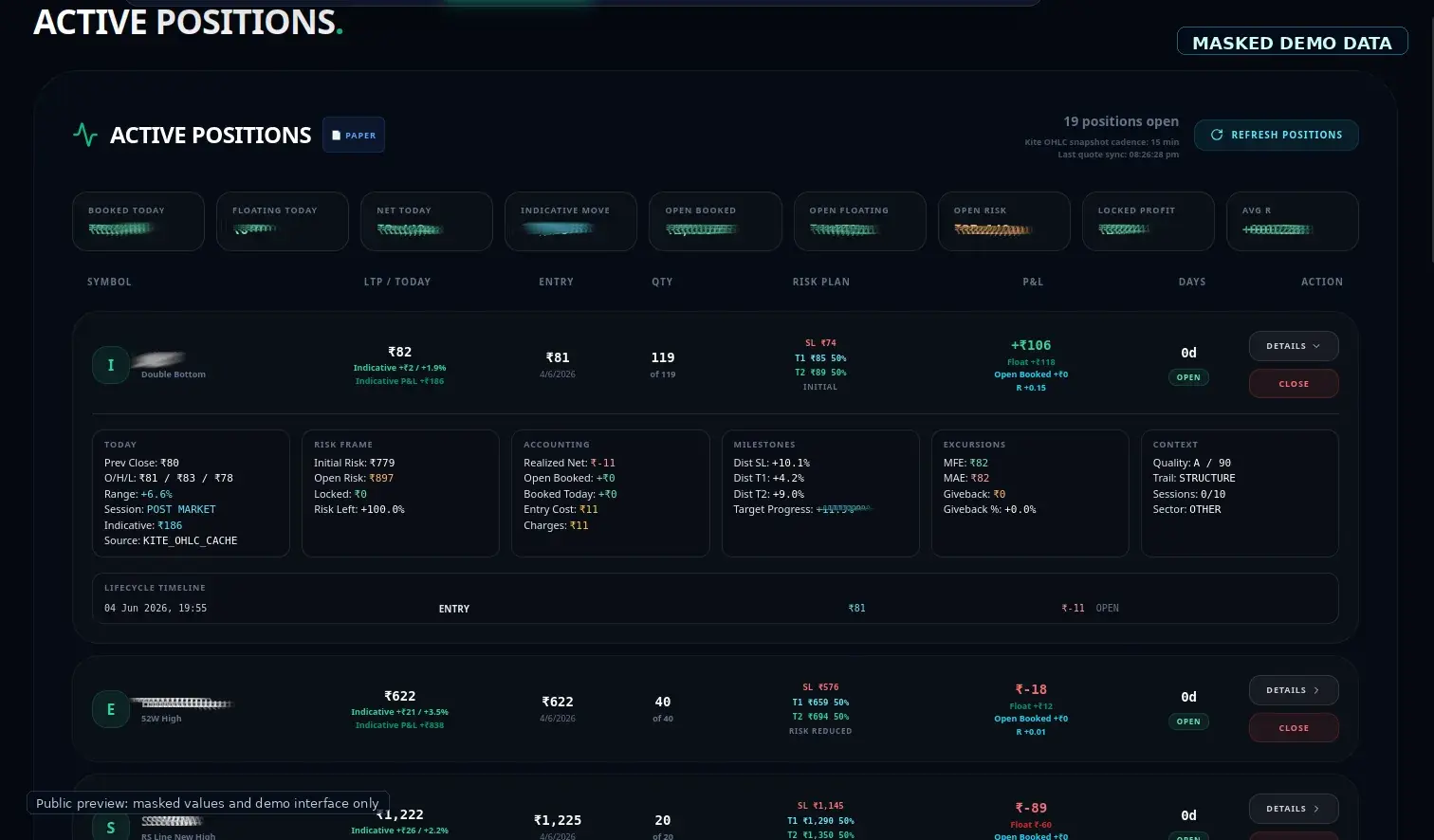Click the DAYS column header
Viewport: 1434px width, 840px height.
tap(1192, 282)
